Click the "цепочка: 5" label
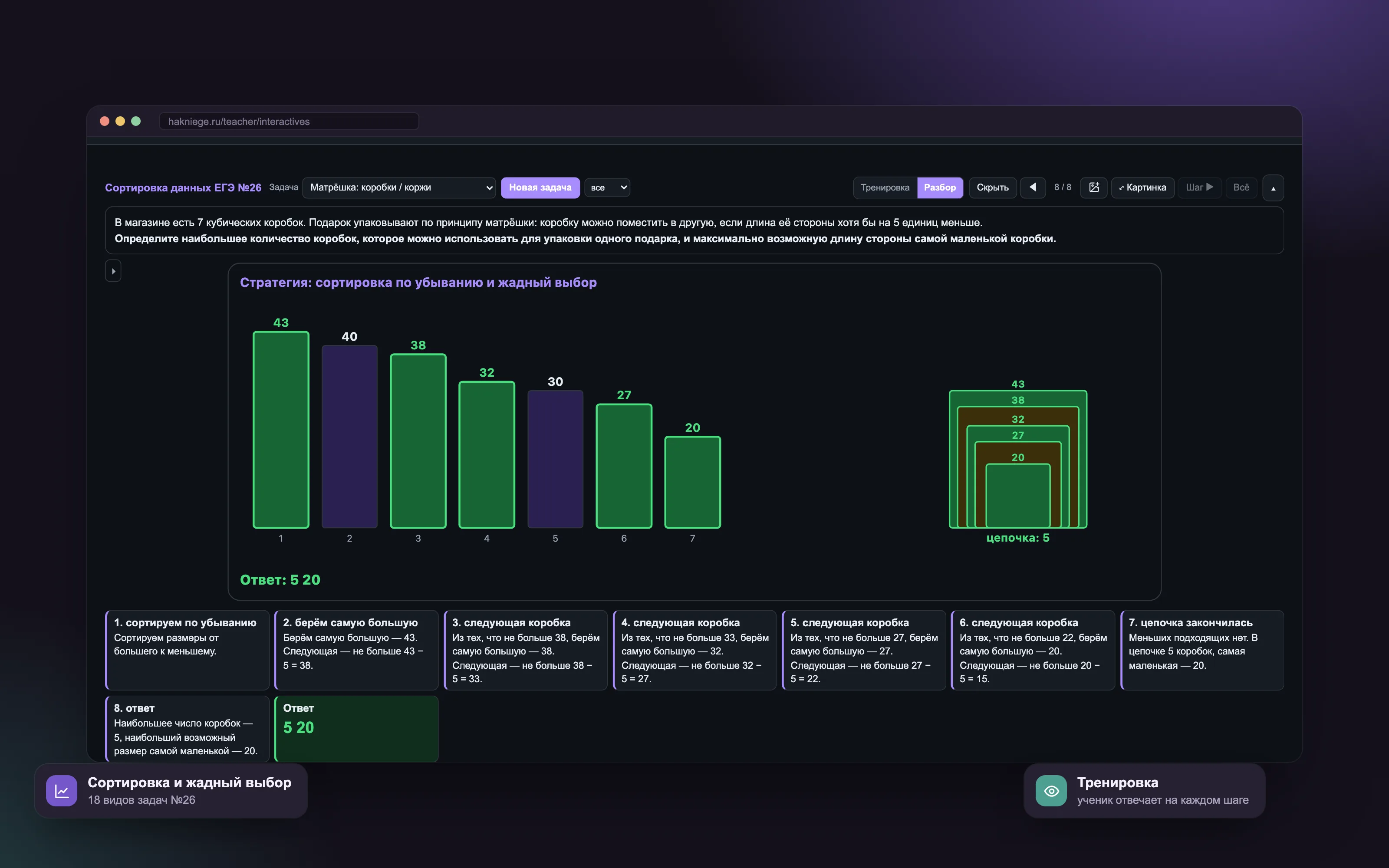This screenshot has height=868, width=1389. tap(1017, 538)
